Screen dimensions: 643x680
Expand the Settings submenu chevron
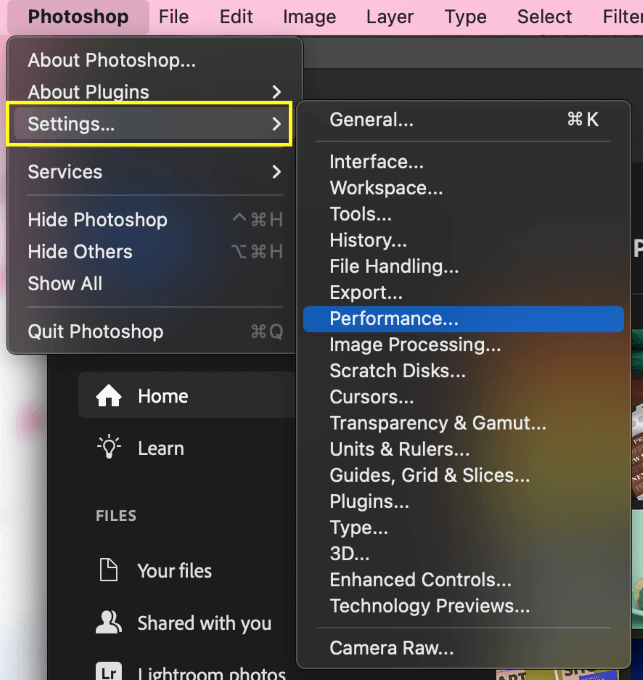point(277,124)
